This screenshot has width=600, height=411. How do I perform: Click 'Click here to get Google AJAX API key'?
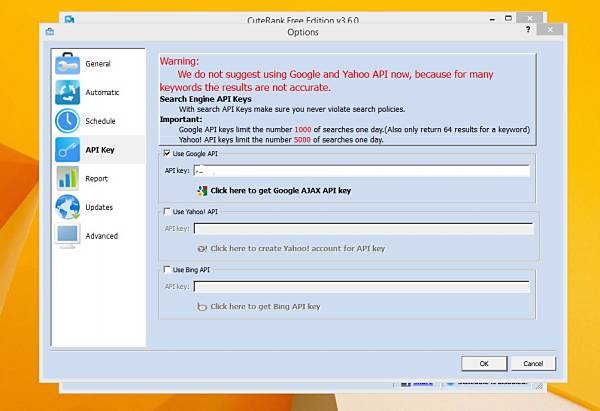280,191
